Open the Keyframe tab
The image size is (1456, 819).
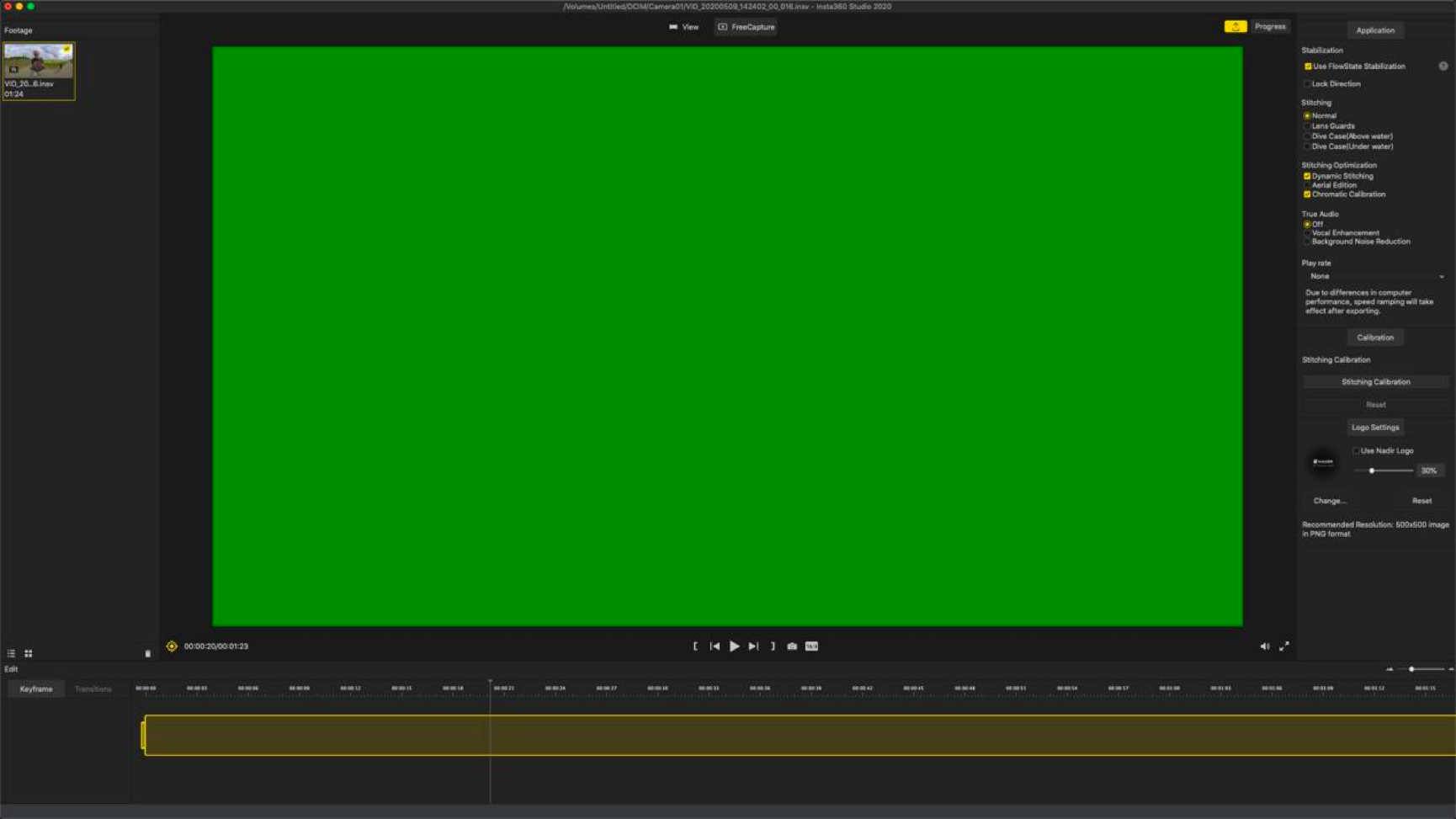coord(36,689)
